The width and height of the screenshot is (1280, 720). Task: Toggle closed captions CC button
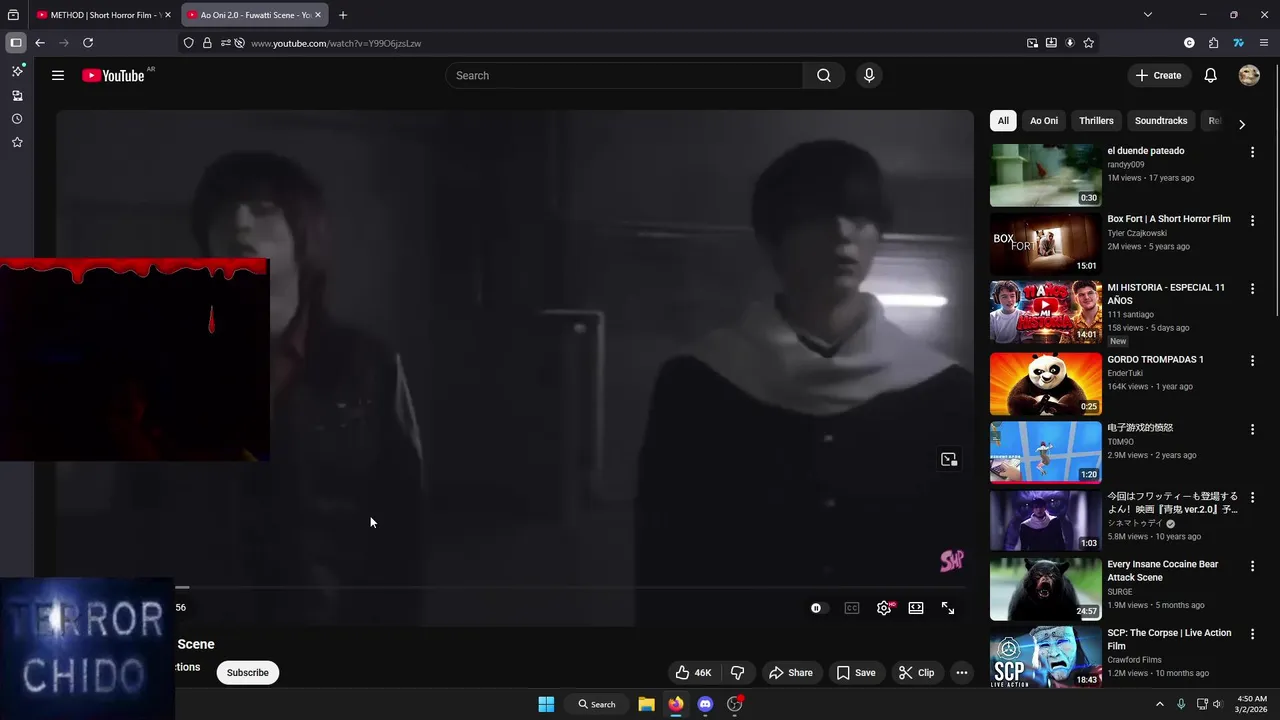click(x=852, y=608)
